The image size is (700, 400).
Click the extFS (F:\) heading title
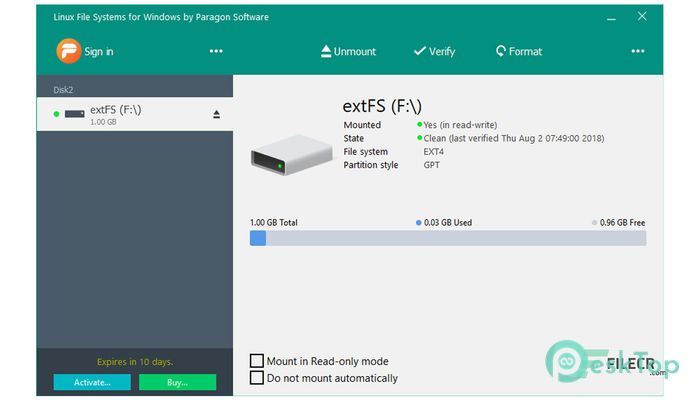[x=382, y=106]
